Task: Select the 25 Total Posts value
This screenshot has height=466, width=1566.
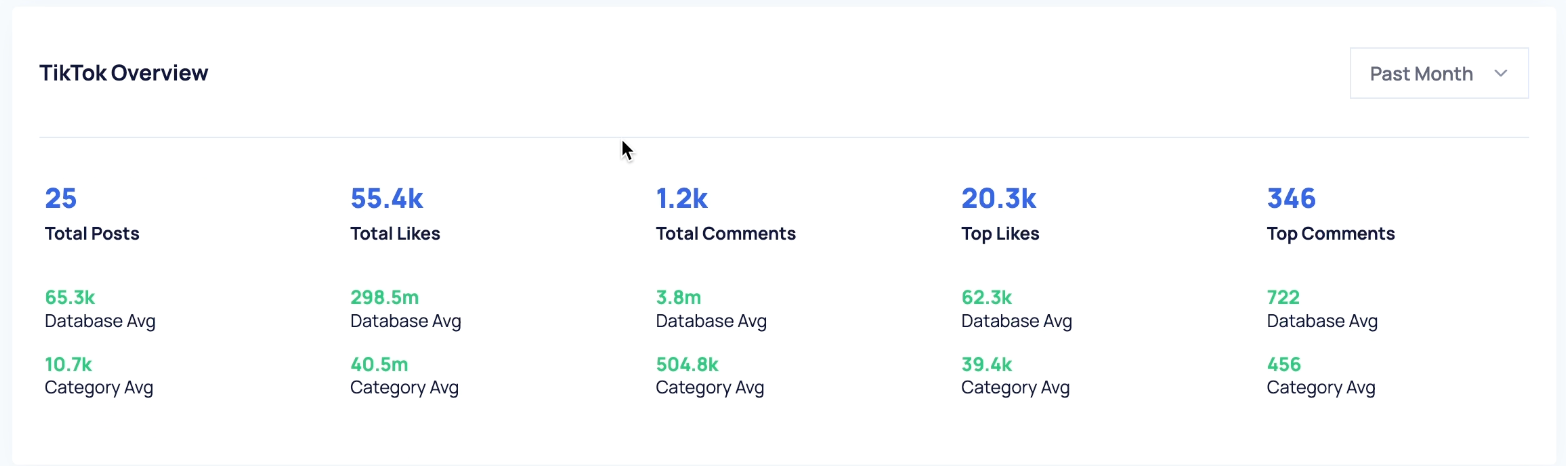Action: 61,198
